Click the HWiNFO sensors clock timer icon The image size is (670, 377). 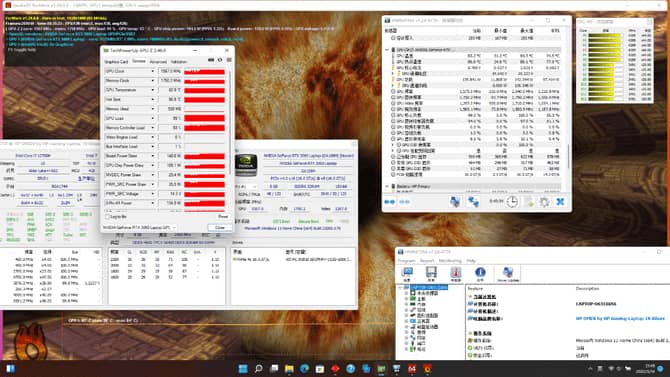click(512, 201)
